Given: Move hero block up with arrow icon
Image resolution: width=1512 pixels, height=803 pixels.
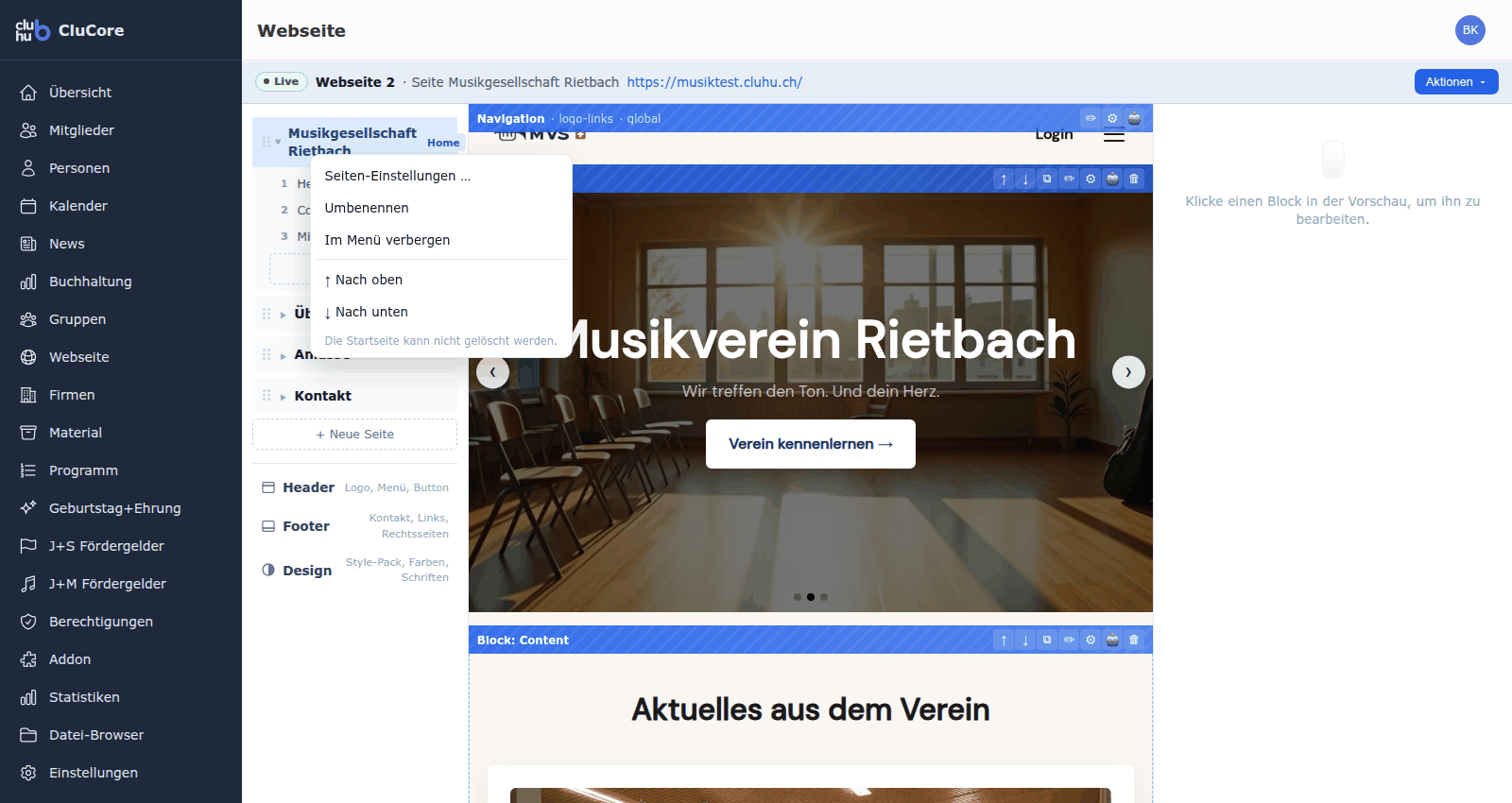Looking at the screenshot, I should (x=1004, y=179).
